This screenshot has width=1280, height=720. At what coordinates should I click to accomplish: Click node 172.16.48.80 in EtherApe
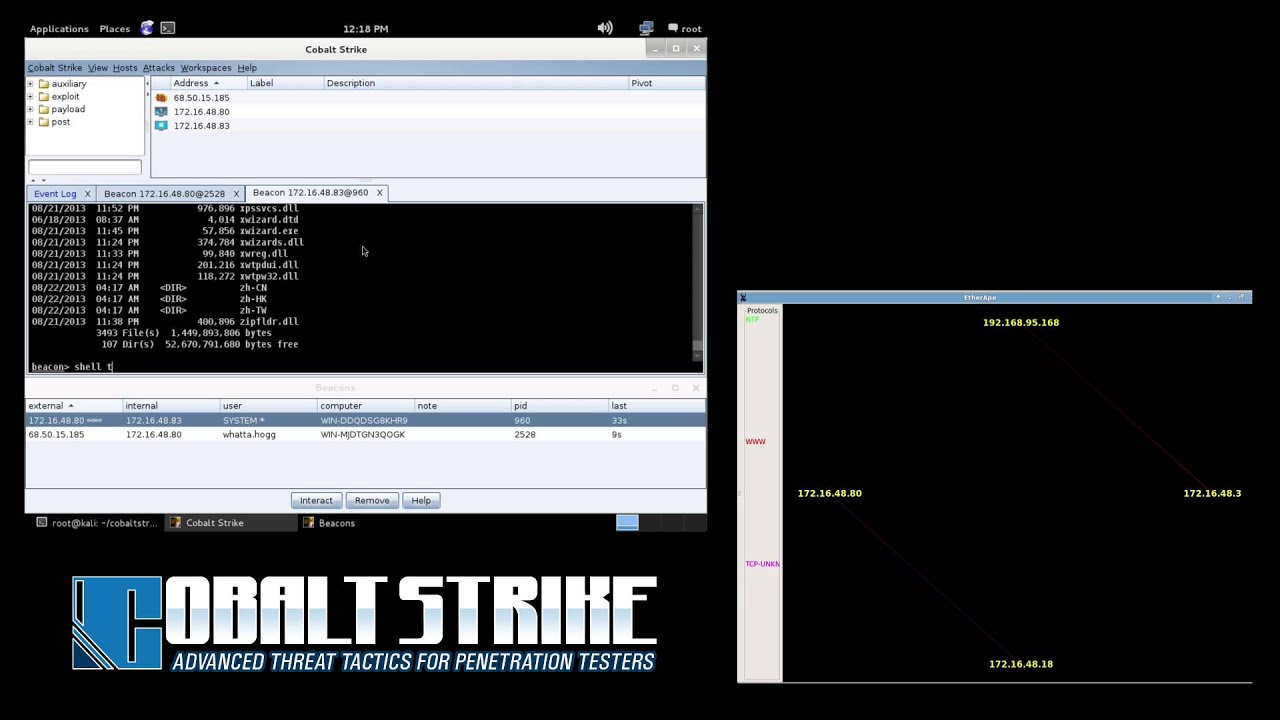click(x=829, y=493)
